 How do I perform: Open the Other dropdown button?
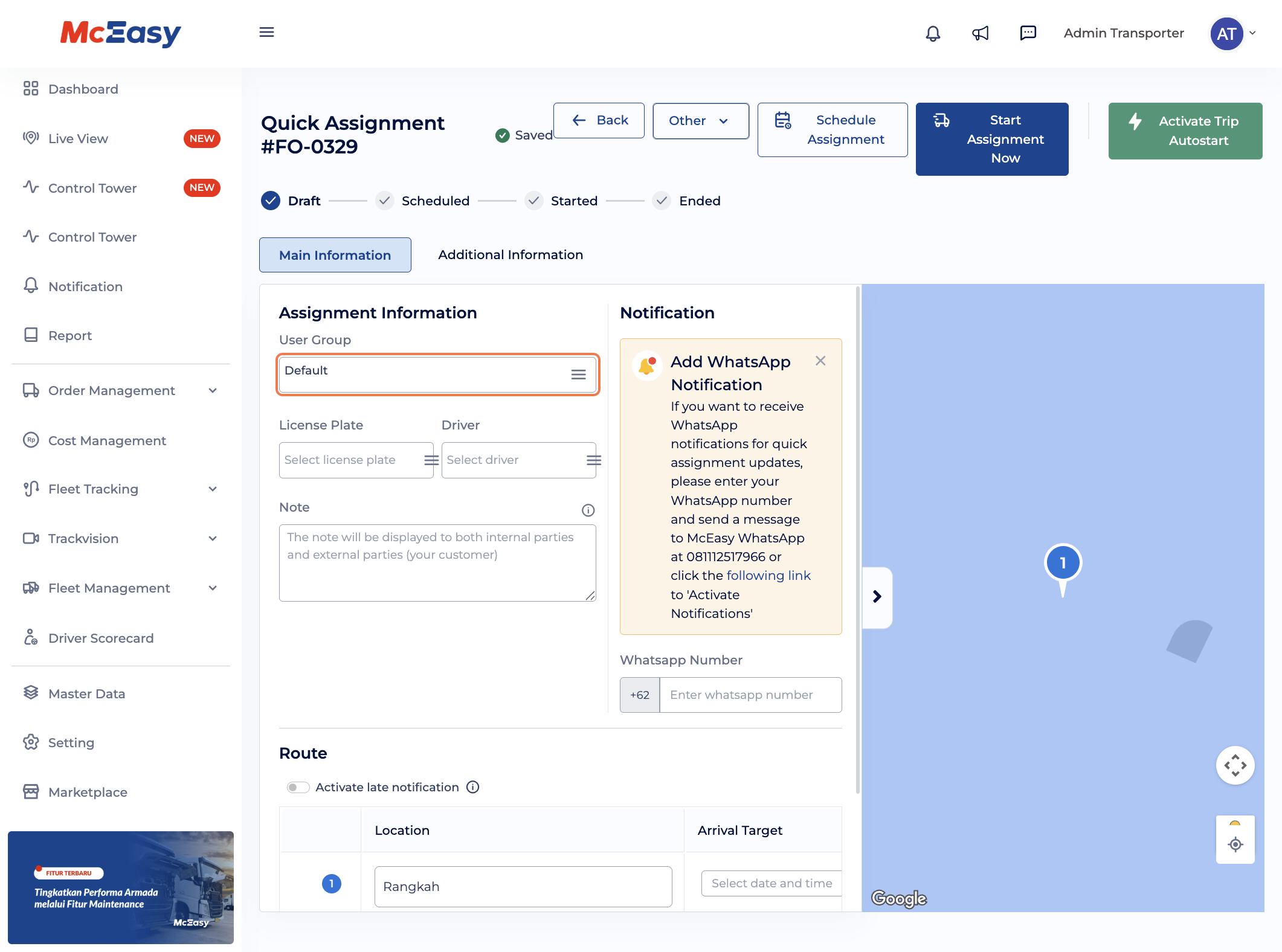[700, 121]
